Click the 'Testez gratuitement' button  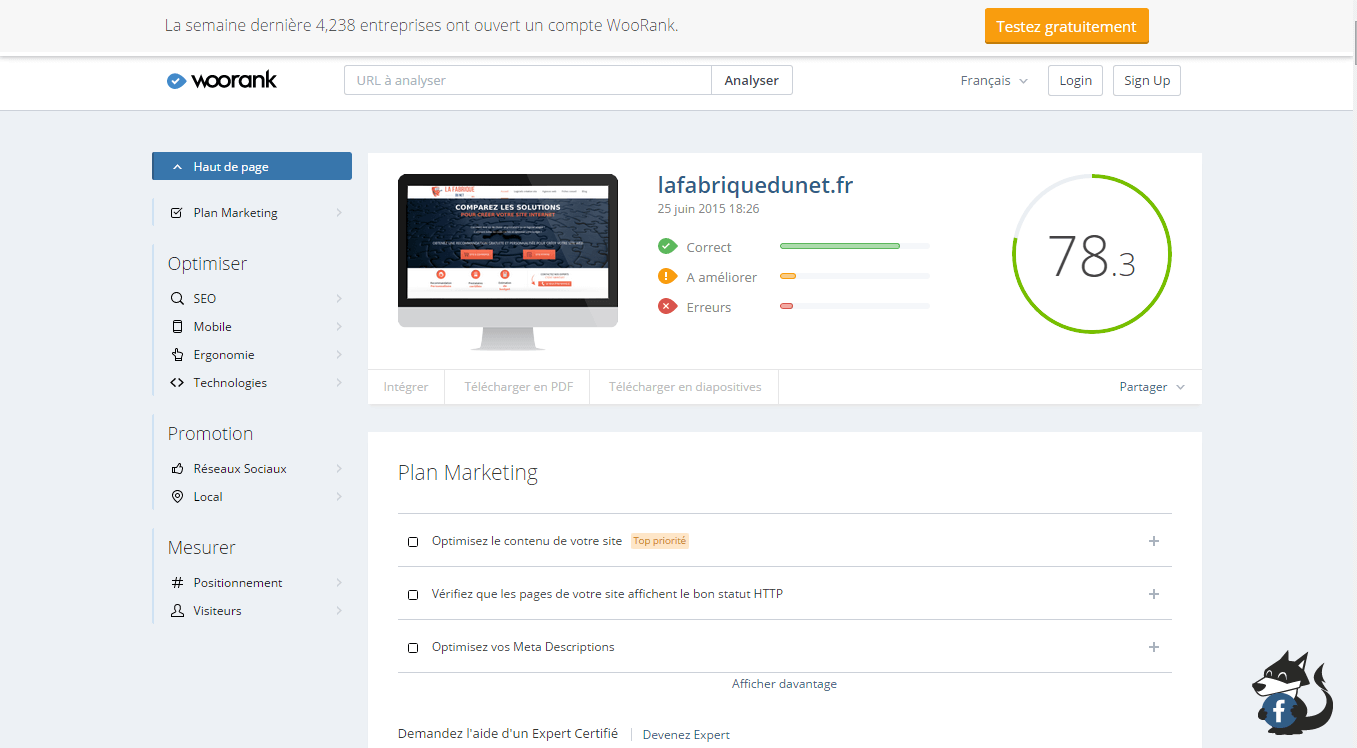(1066, 27)
